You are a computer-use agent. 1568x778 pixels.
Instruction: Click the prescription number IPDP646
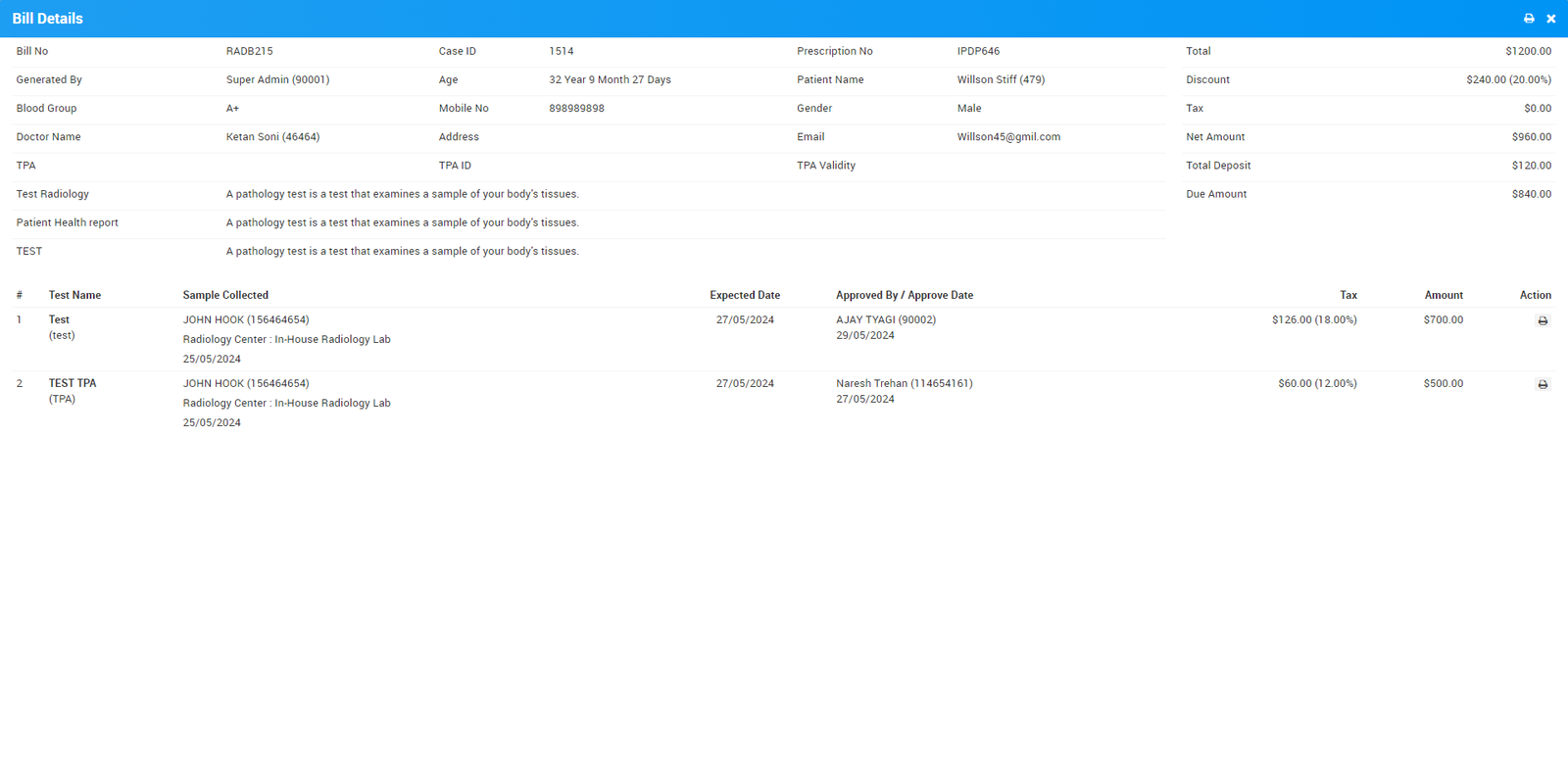[978, 51]
